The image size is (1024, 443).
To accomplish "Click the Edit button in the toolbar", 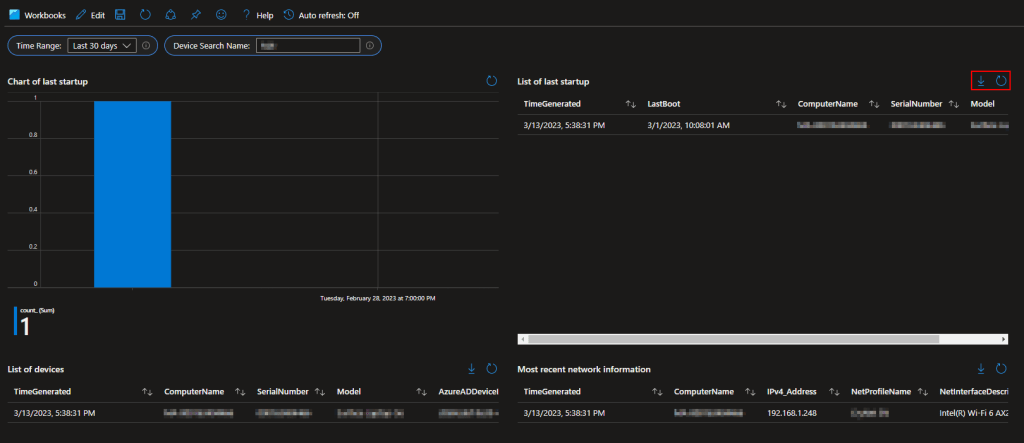I will point(90,15).
